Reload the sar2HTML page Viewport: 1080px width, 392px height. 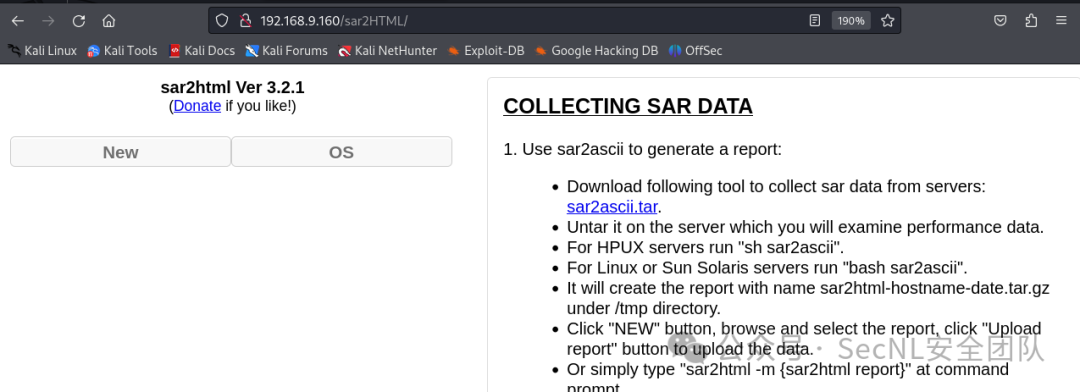pos(79,21)
